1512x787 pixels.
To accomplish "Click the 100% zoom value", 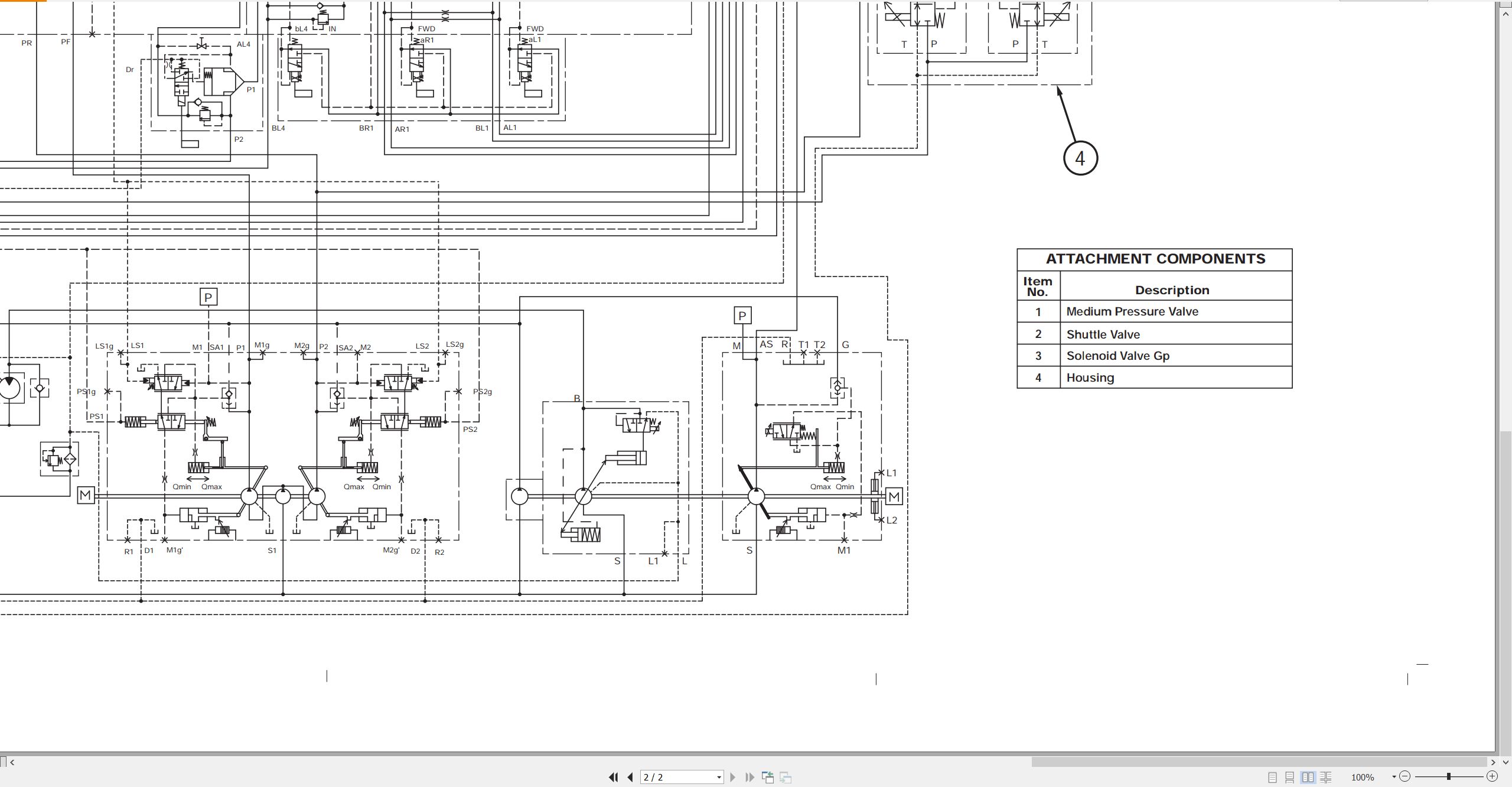I will (x=1363, y=777).
